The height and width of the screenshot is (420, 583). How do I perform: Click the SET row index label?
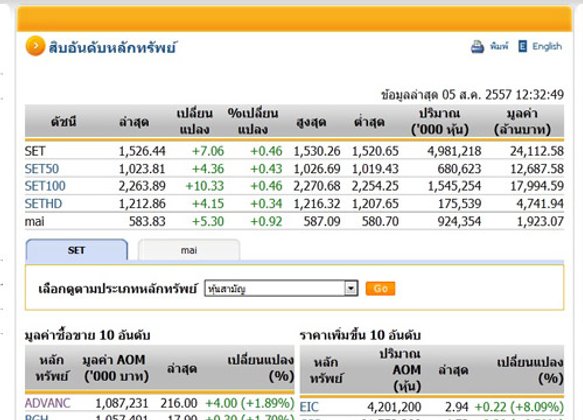[x=35, y=151]
